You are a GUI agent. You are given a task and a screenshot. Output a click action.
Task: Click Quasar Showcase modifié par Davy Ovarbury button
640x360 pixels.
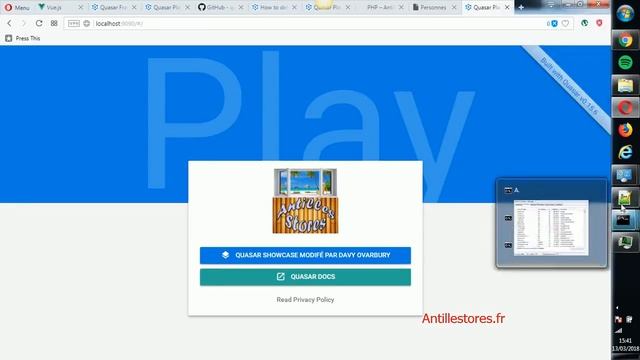tap(305, 255)
